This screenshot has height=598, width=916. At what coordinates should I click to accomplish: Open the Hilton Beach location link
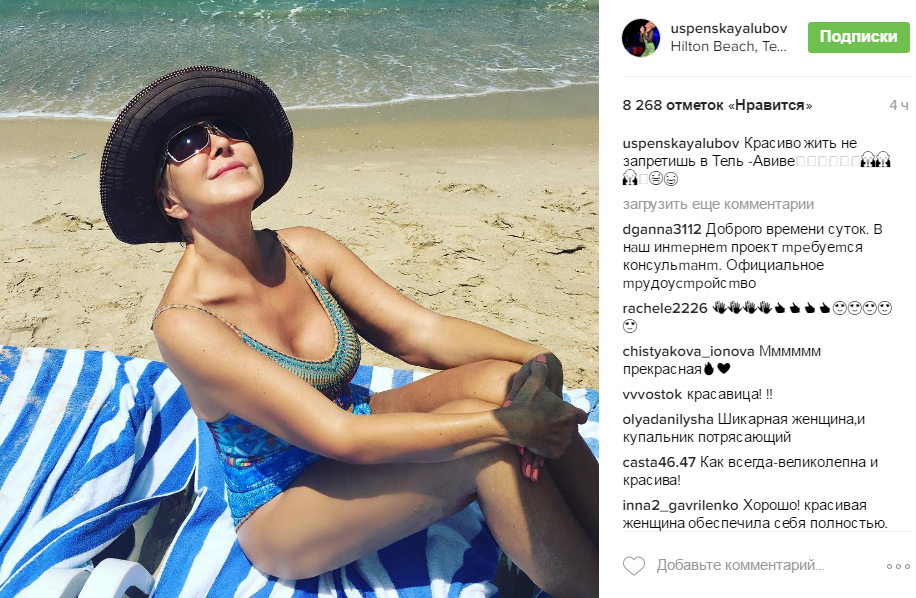tap(728, 46)
